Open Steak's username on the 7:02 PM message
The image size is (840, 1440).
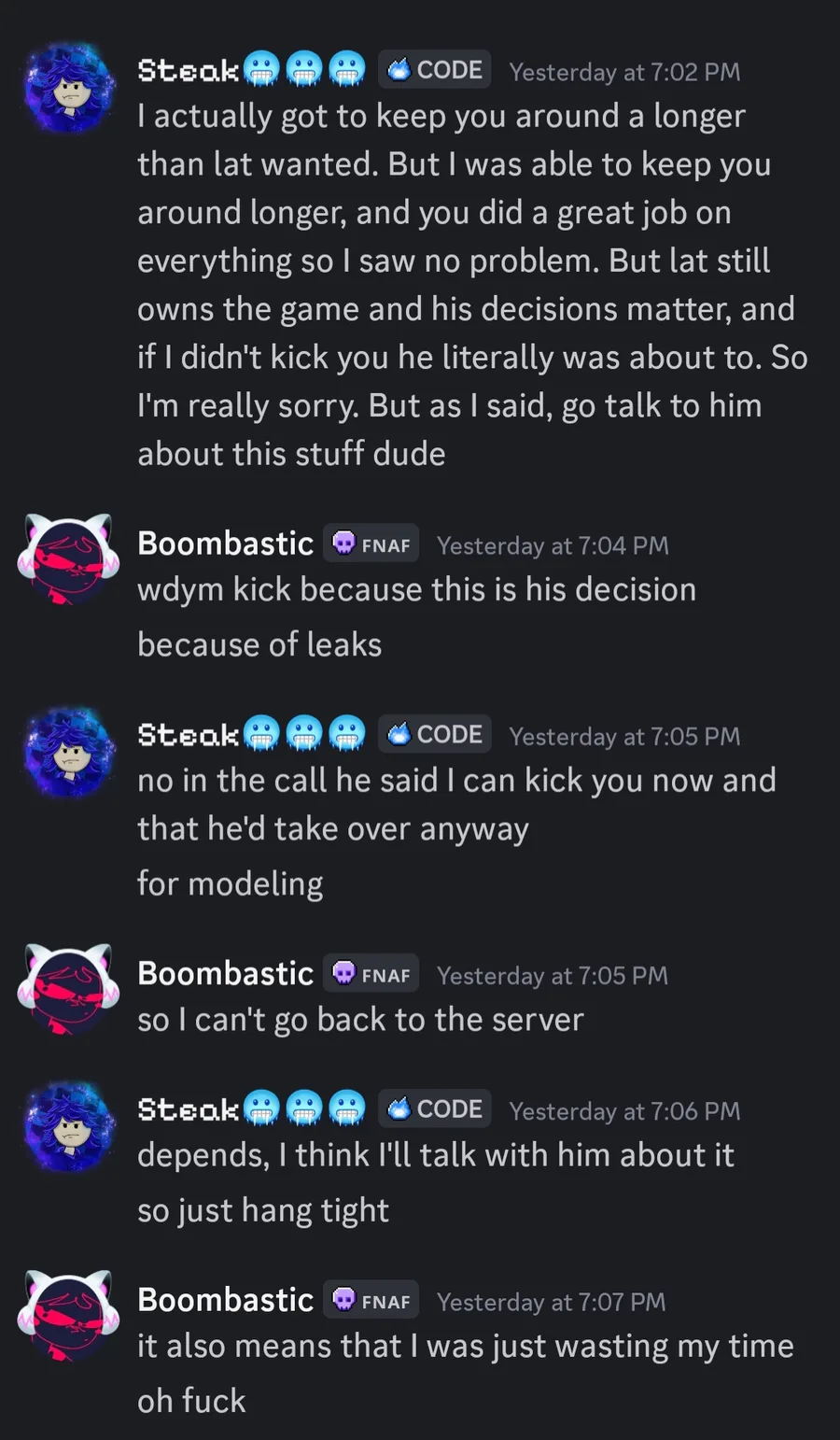189,71
